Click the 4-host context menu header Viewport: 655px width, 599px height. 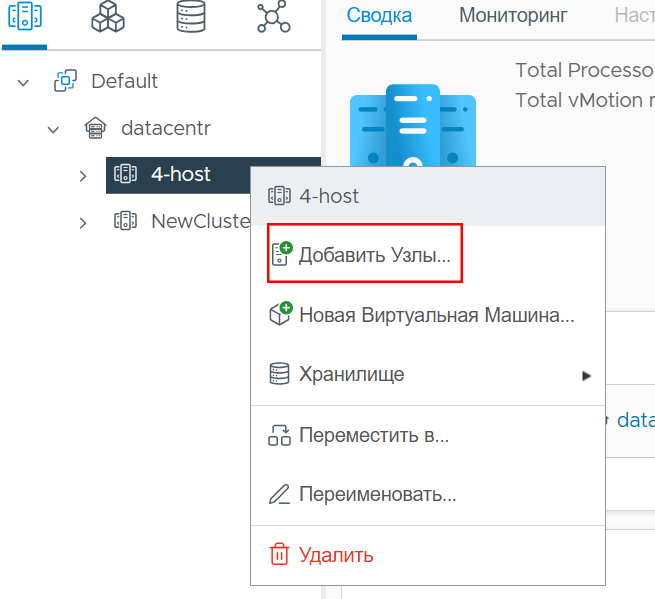tap(428, 196)
